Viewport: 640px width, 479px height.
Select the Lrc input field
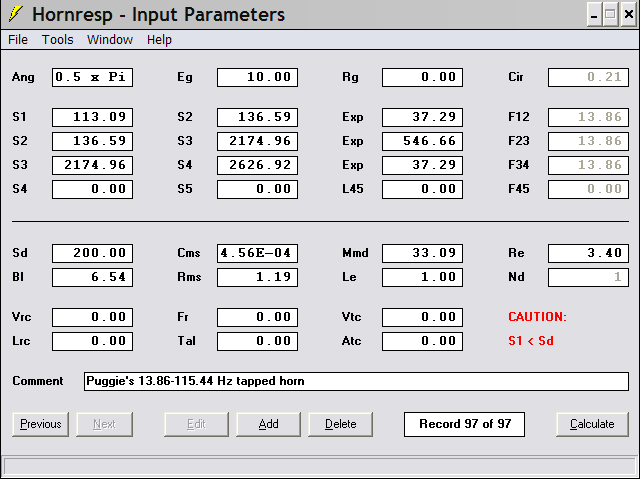pyautogui.click(x=92, y=342)
